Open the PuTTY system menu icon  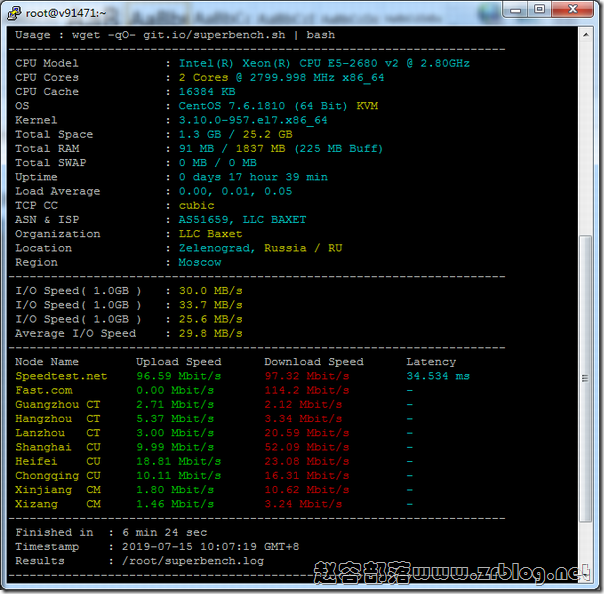[x=14, y=13]
